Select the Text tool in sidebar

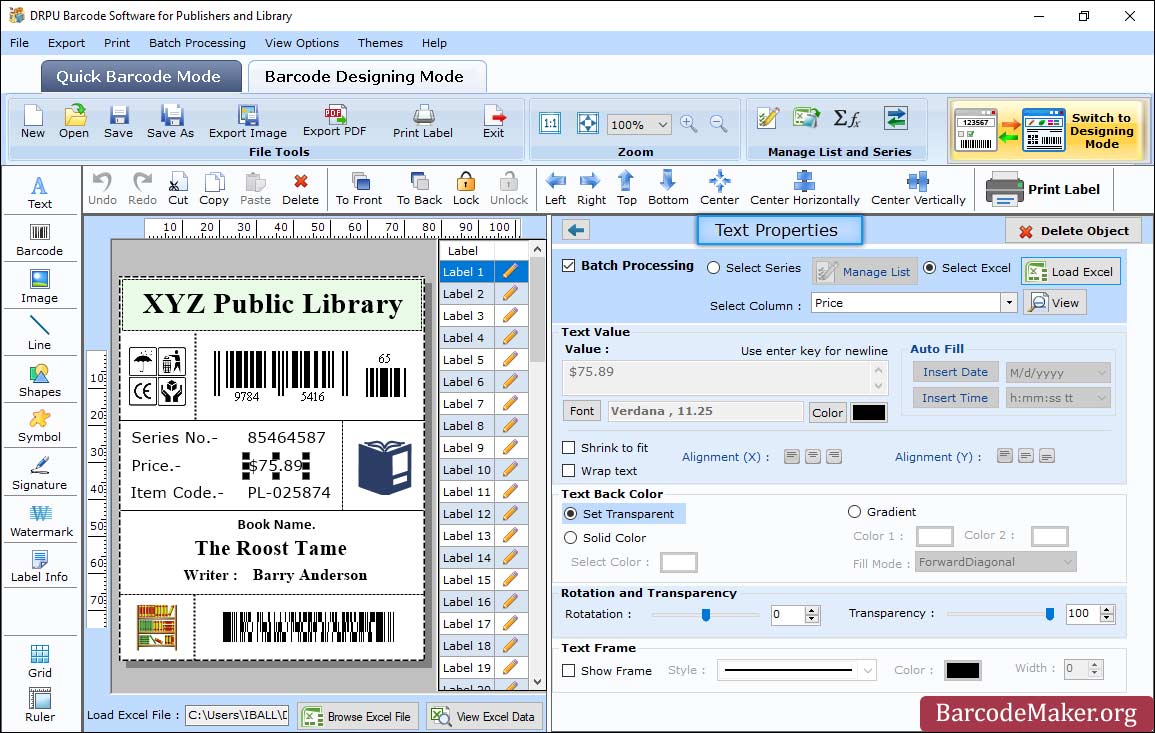click(40, 192)
